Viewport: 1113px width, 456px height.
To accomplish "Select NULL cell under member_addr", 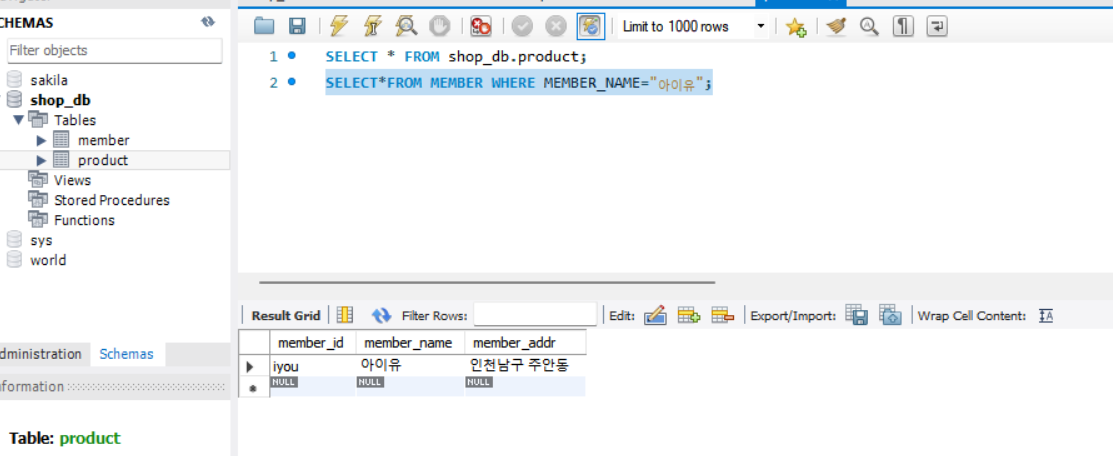I will point(525,386).
